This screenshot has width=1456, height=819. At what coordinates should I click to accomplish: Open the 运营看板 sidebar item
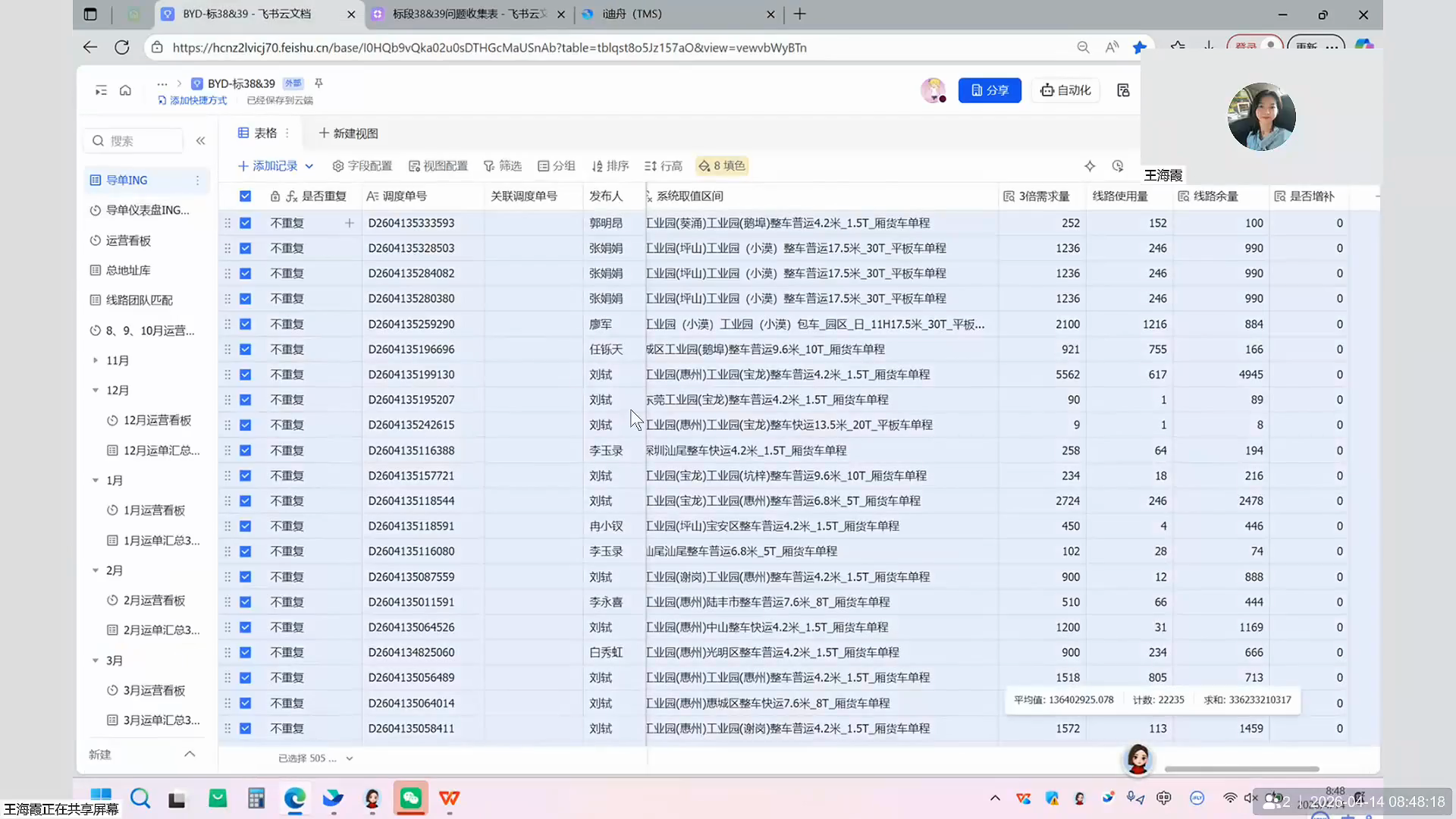[128, 240]
